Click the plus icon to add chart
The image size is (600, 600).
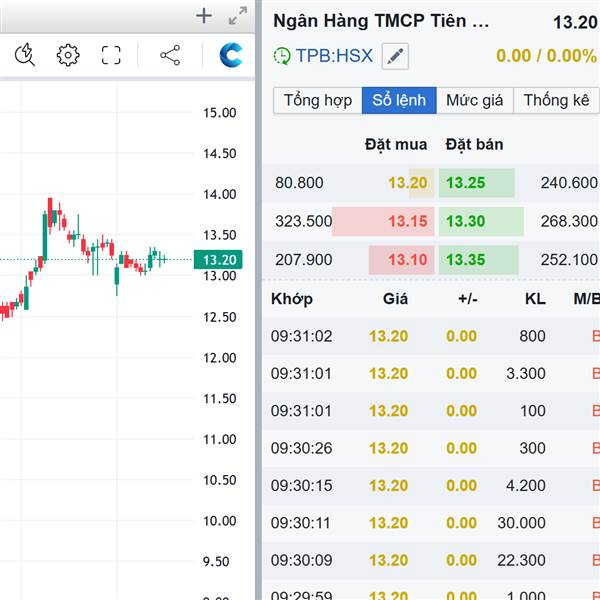pos(204,16)
